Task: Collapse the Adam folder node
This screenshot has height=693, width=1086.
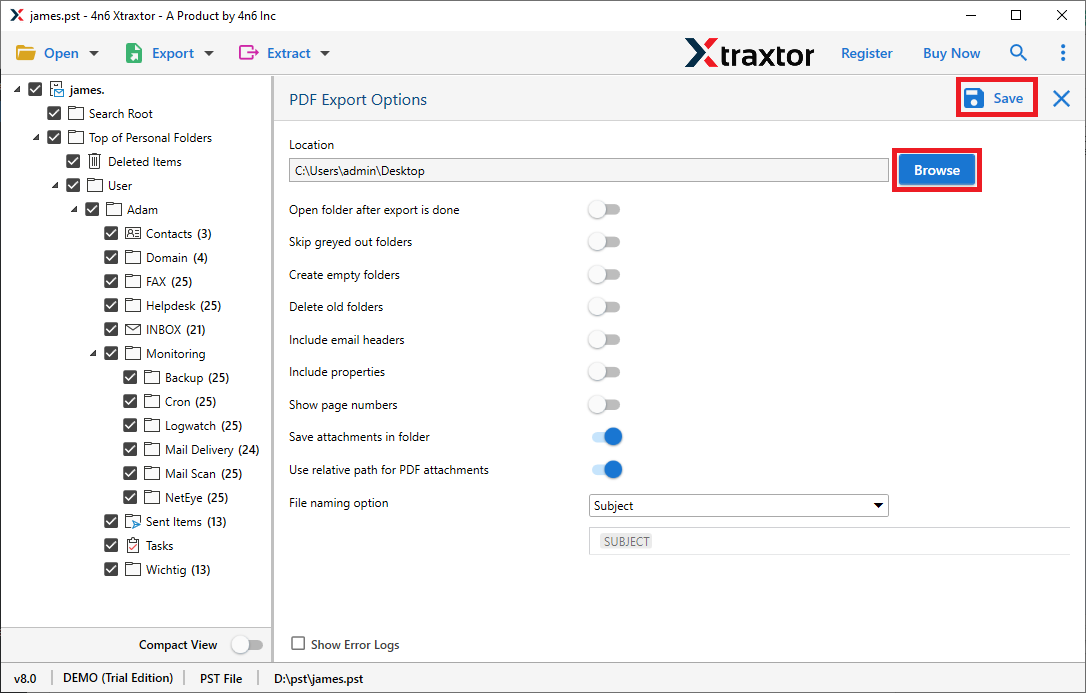Action: [74, 210]
